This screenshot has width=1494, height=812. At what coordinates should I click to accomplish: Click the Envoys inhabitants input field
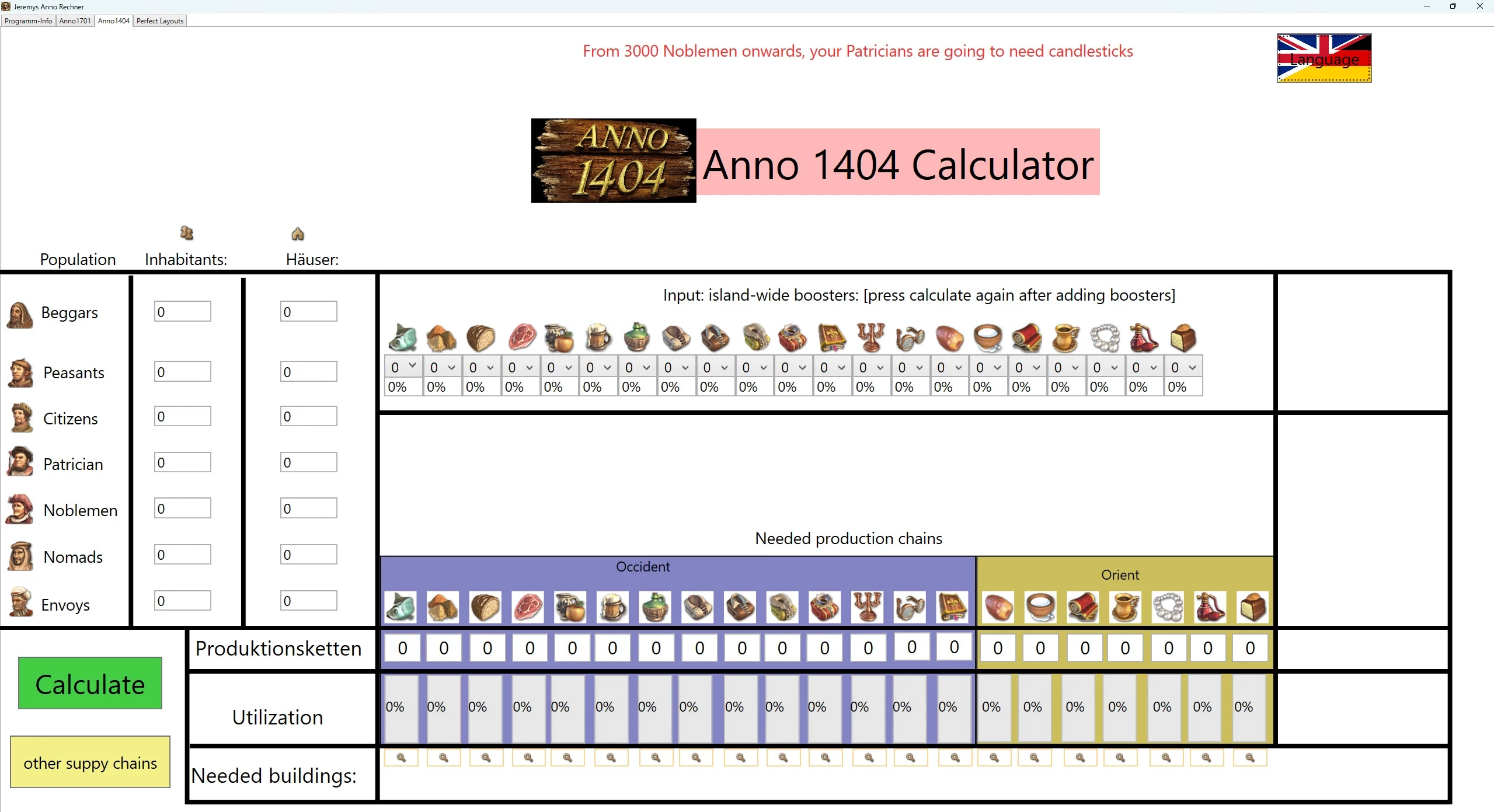(183, 601)
